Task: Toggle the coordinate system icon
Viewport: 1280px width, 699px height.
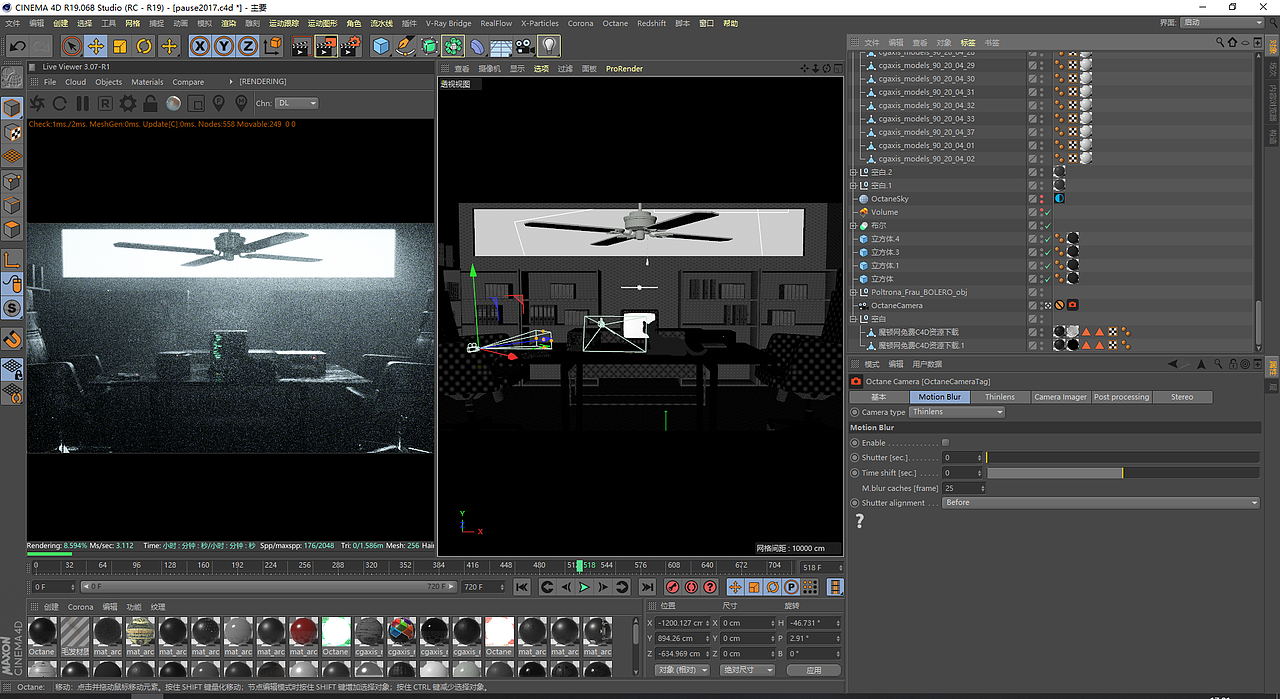Action: click(x=272, y=46)
